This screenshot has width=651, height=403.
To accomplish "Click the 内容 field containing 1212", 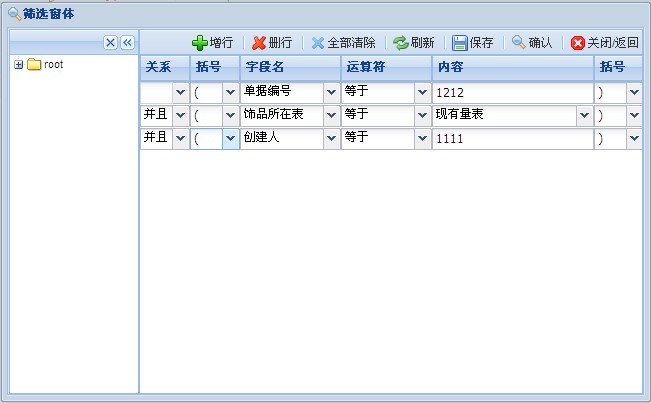I will point(513,93).
